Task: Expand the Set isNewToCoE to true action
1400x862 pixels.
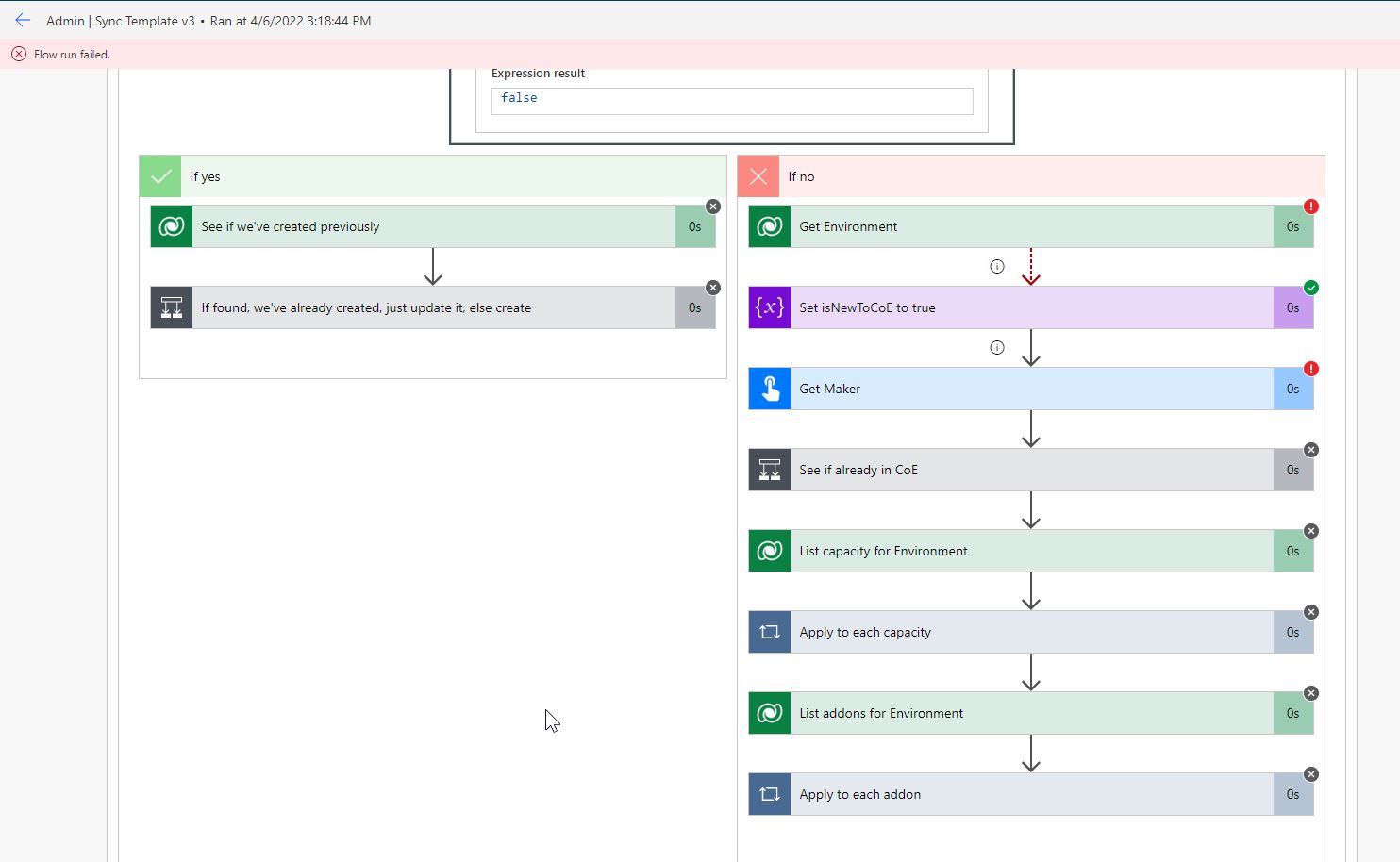Action: tap(1031, 307)
